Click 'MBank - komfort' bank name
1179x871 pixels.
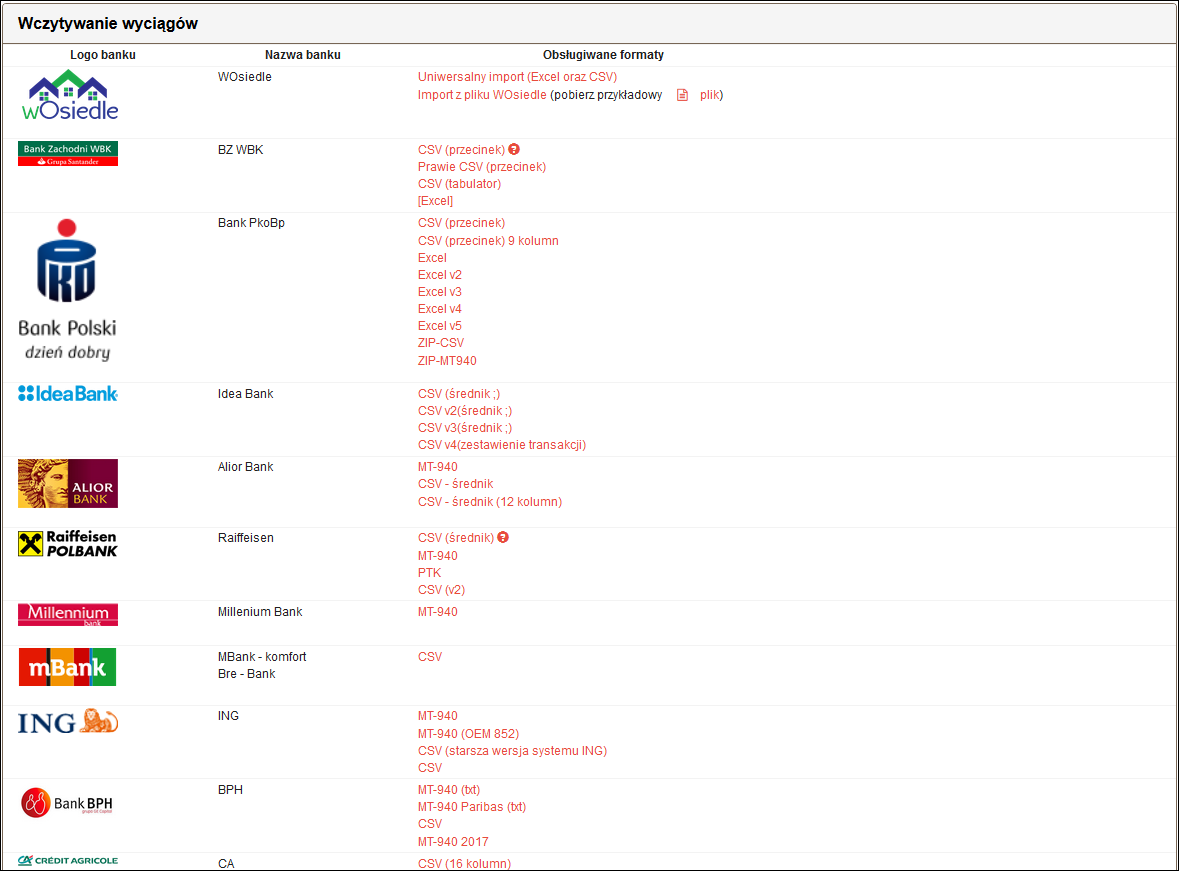262,657
